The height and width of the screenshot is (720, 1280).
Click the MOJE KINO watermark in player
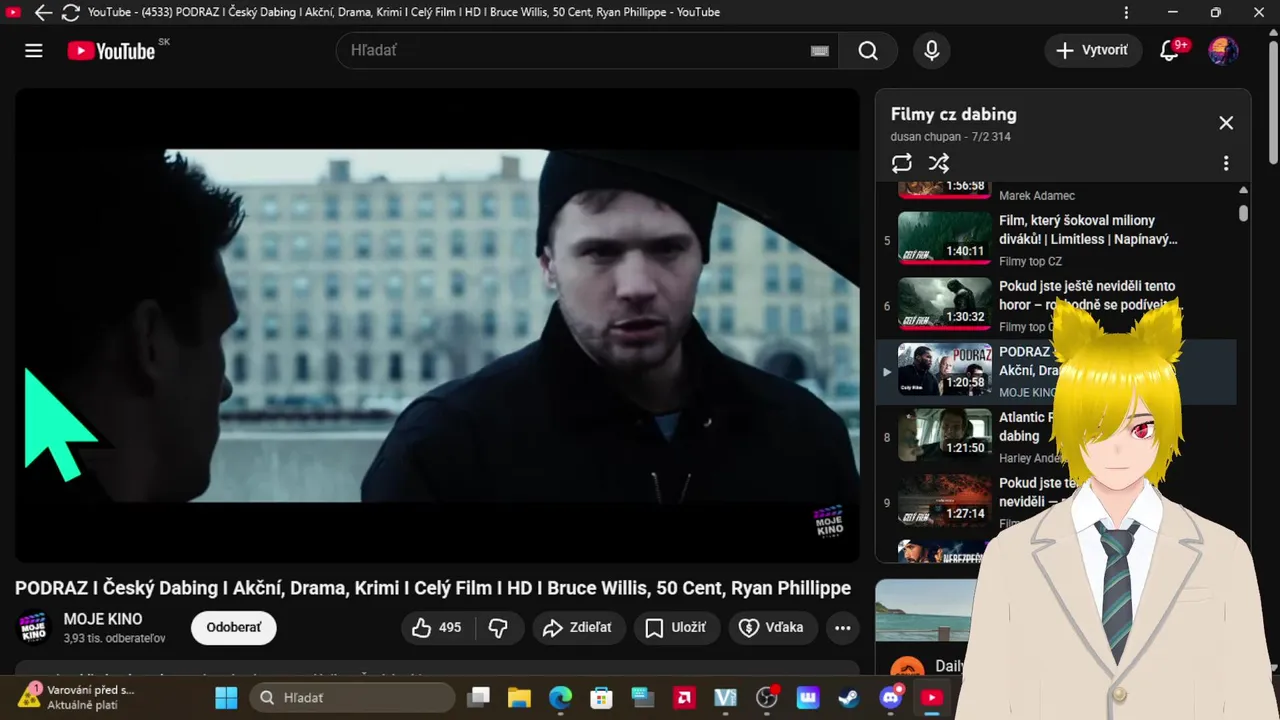pos(829,521)
